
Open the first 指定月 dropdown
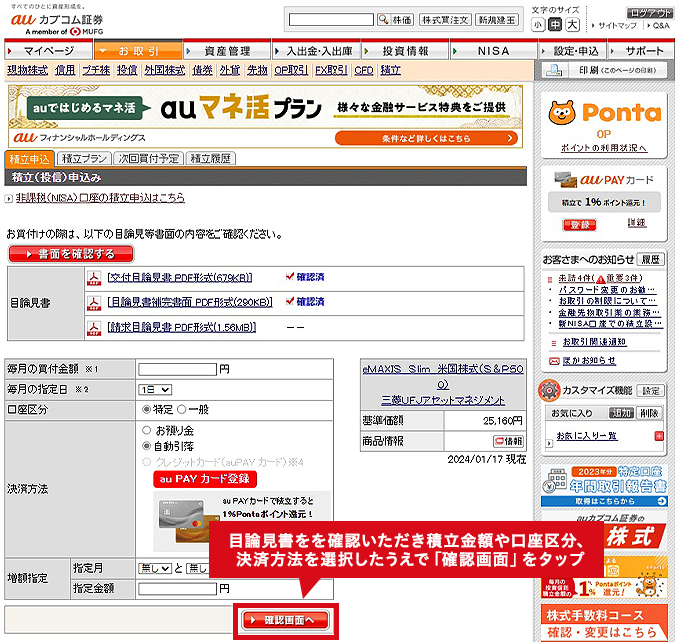tap(155, 568)
